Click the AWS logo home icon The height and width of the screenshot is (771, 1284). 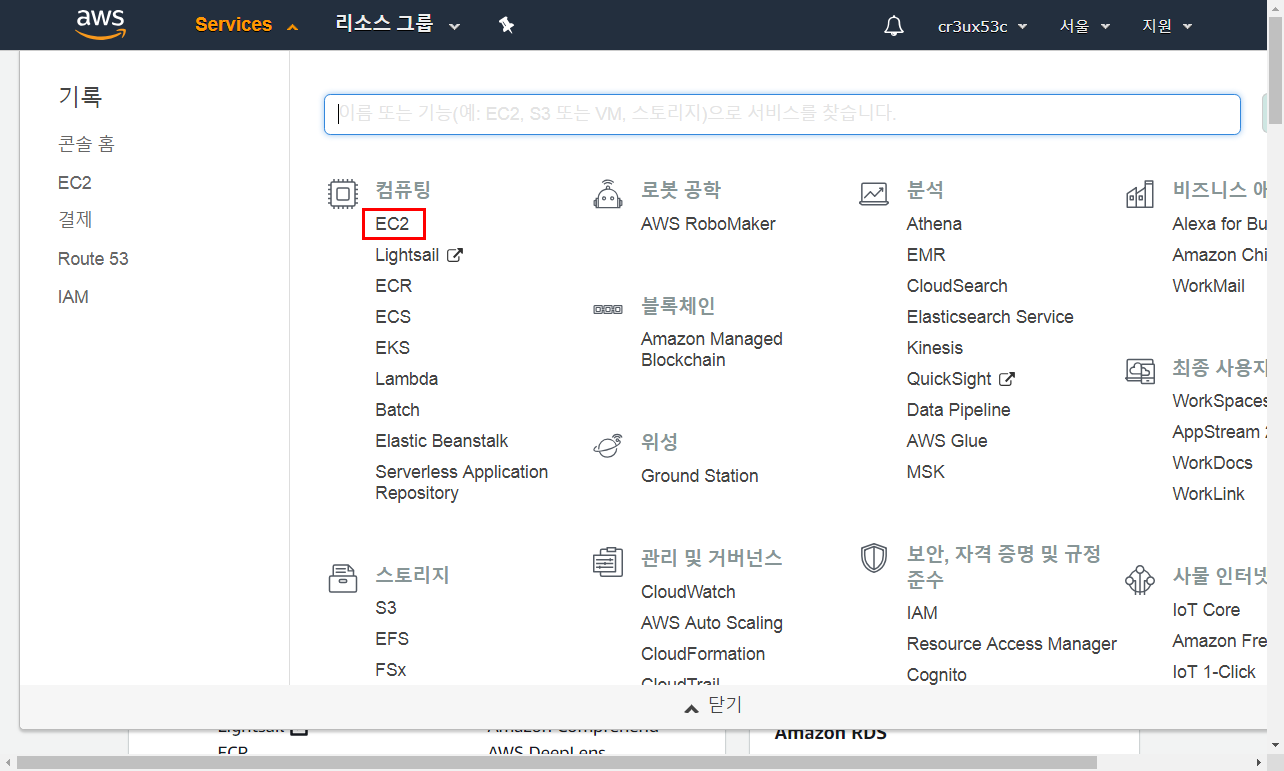tap(100, 24)
